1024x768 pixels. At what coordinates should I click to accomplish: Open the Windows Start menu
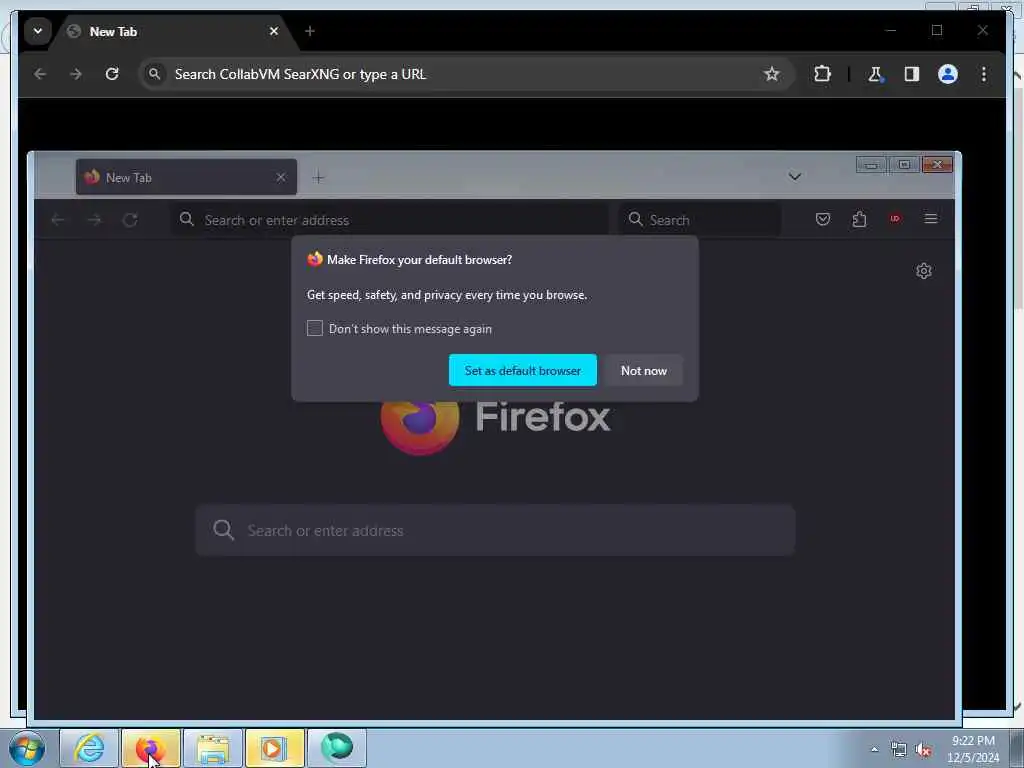[27, 748]
